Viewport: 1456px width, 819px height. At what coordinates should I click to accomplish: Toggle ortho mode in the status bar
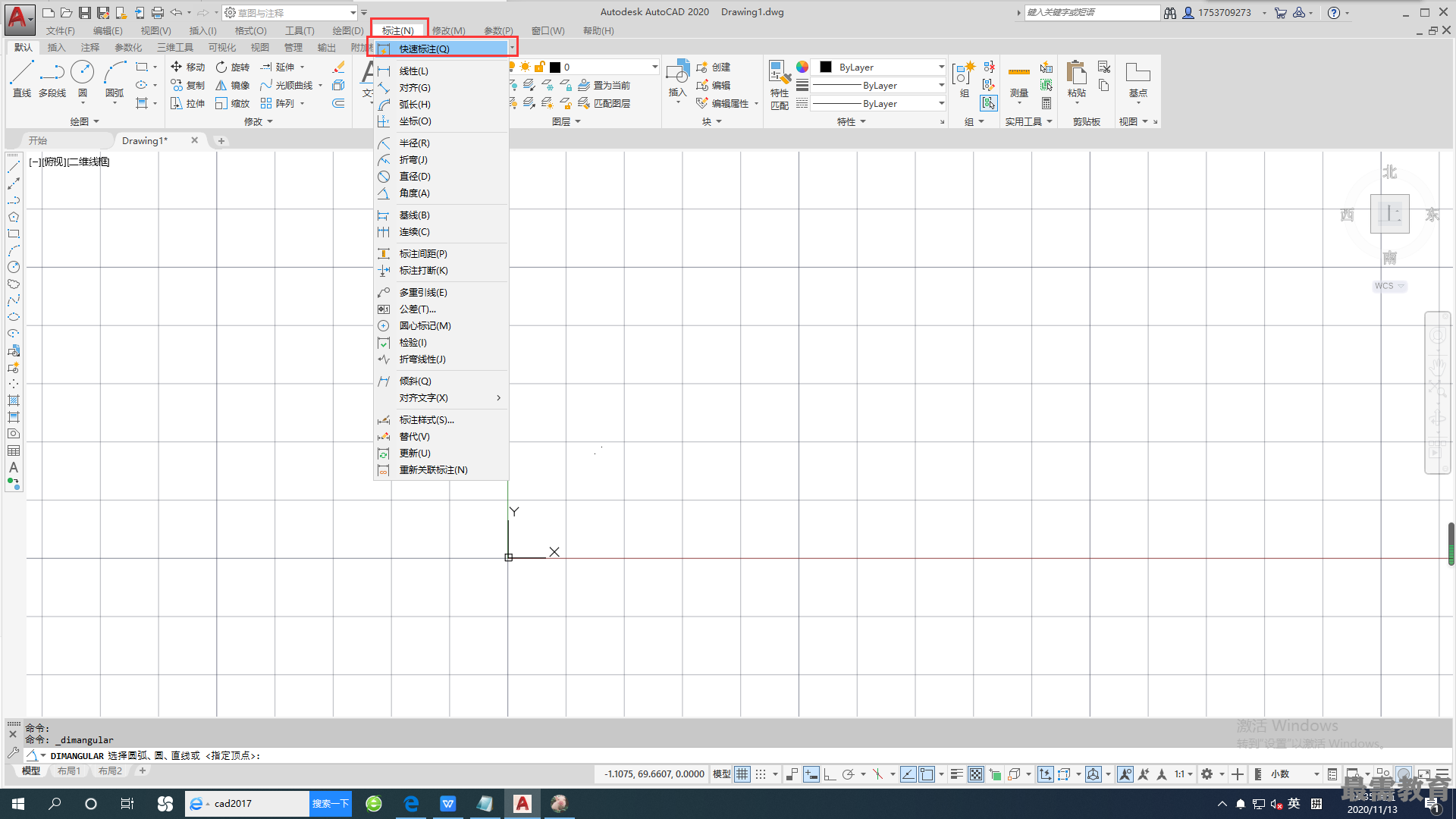pyautogui.click(x=829, y=774)
